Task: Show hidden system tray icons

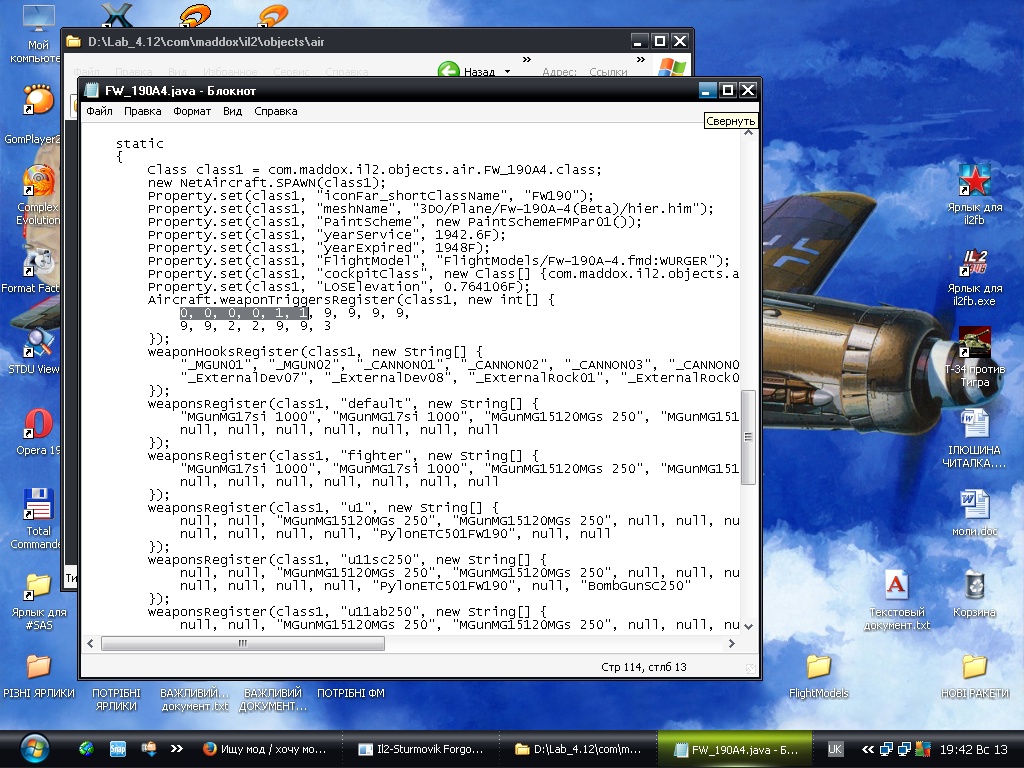Action: tap(868, 748)
